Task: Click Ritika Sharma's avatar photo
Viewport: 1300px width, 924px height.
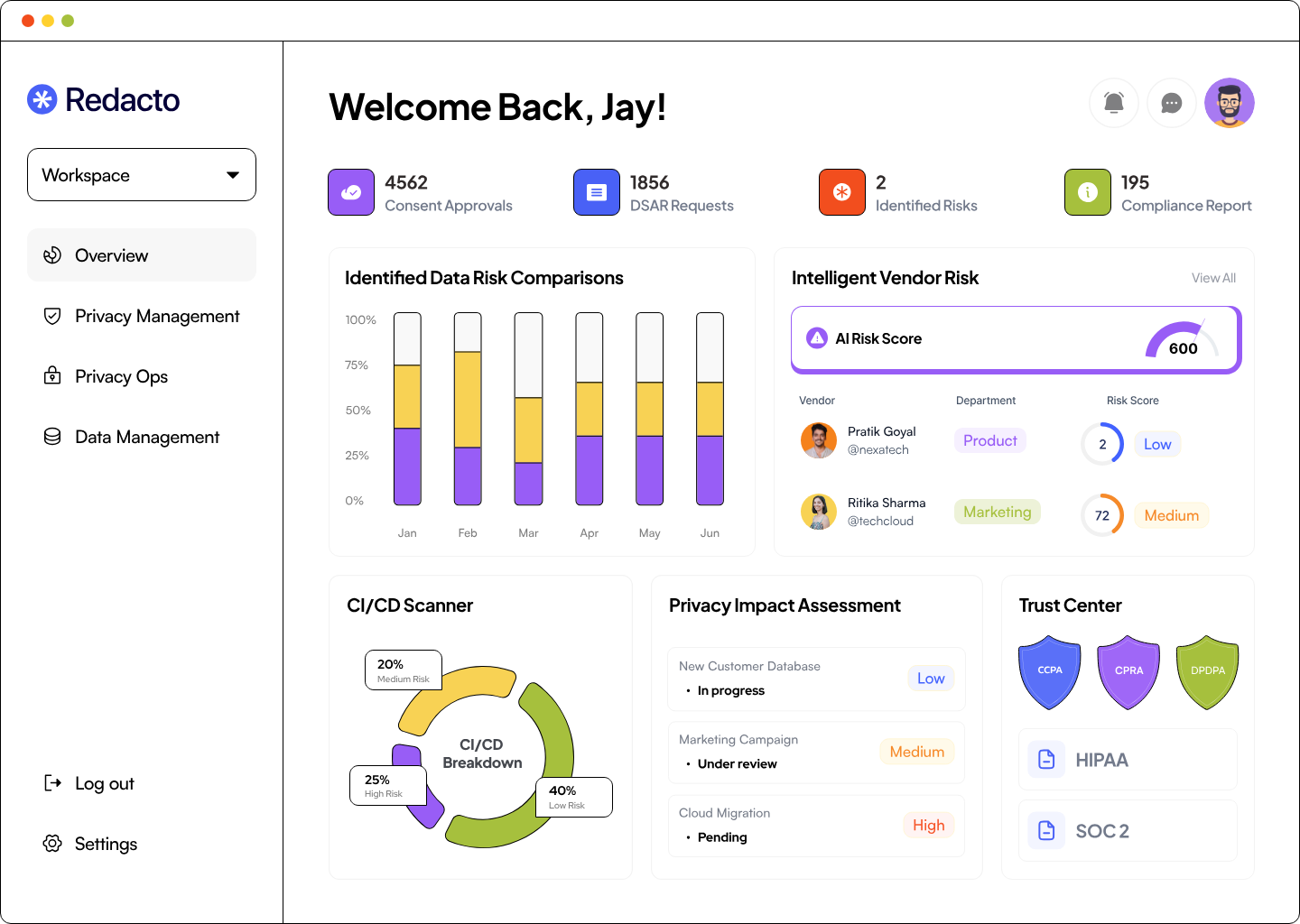Action: point(819,512)
